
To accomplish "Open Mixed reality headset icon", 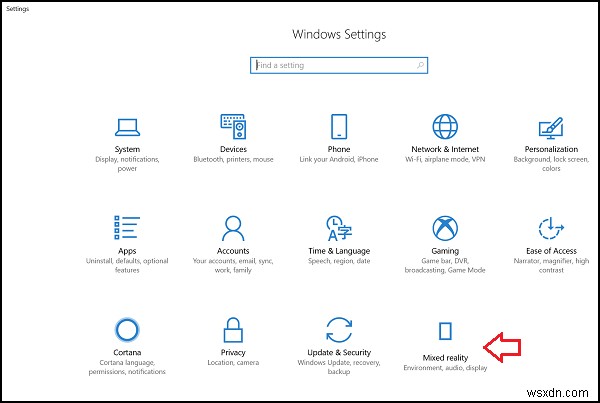I will pyautogui.click(x=445, y=331).
